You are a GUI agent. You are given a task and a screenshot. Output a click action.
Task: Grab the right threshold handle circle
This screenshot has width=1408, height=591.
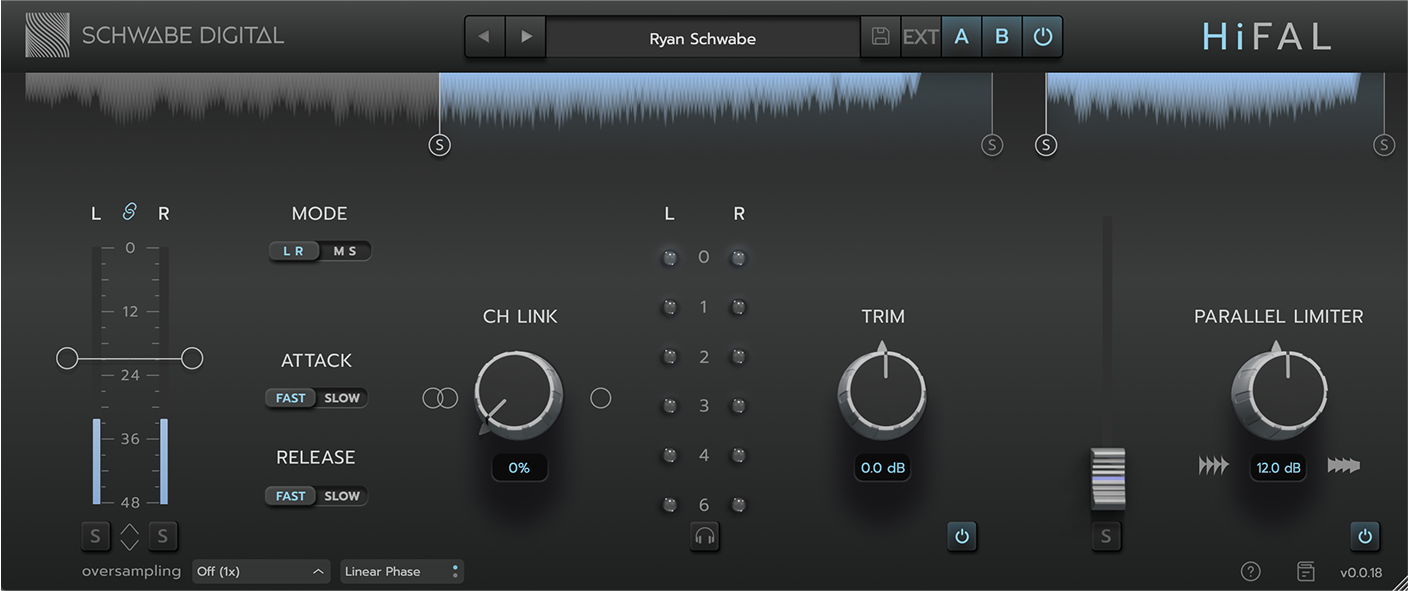pos(192,358)
